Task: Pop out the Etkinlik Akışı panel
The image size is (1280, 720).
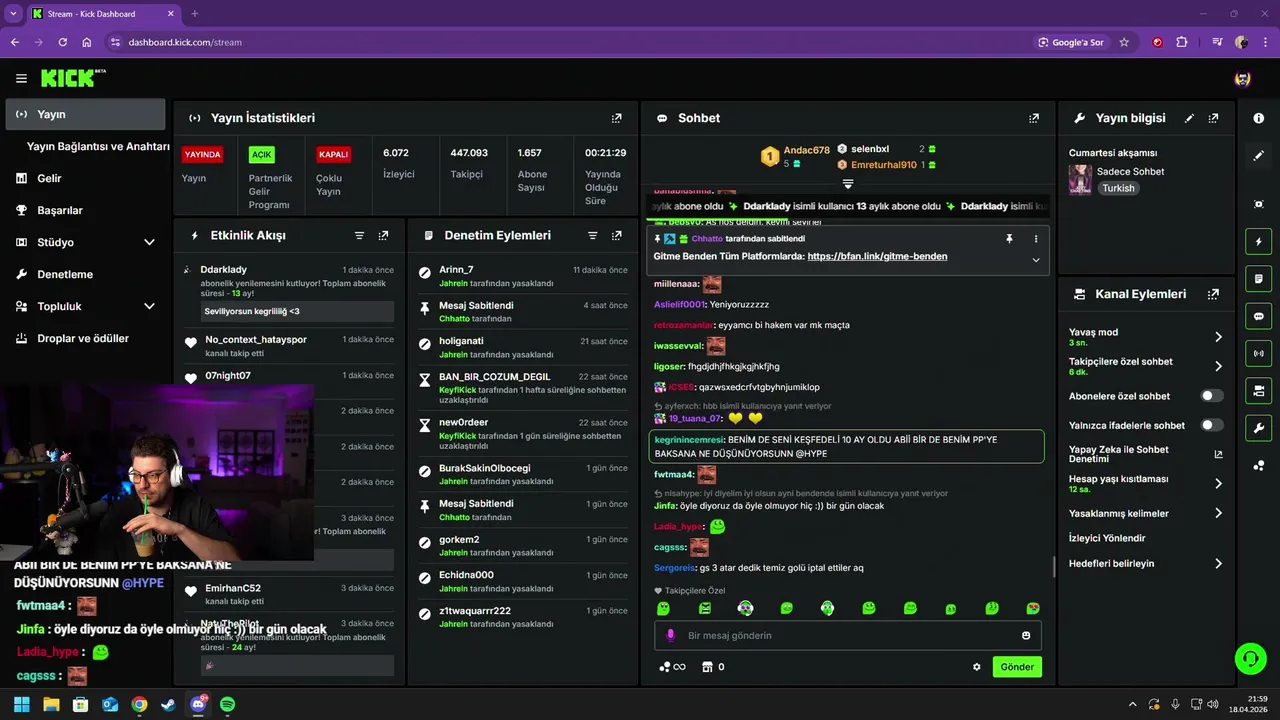Action: tap(383, 236)
